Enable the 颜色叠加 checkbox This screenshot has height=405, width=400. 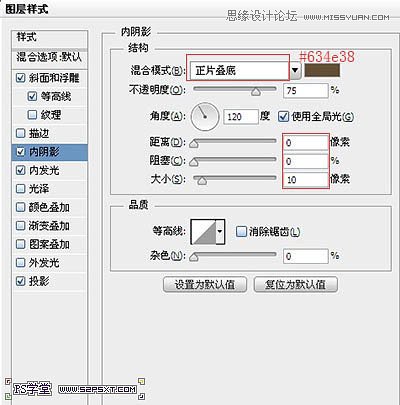(20, 207)
